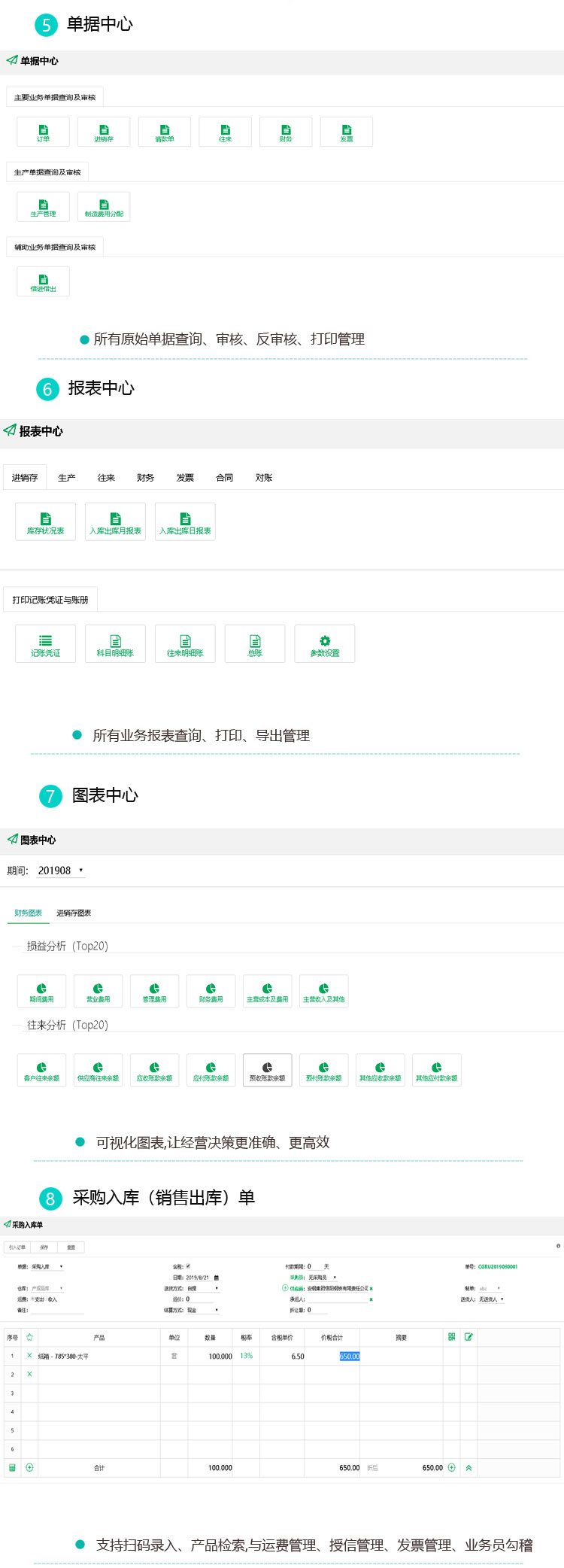The width and height of the screenshot is (564, 1568).
Task: Switch to the 进销存 report tab
Action: [x=25, y=478]
